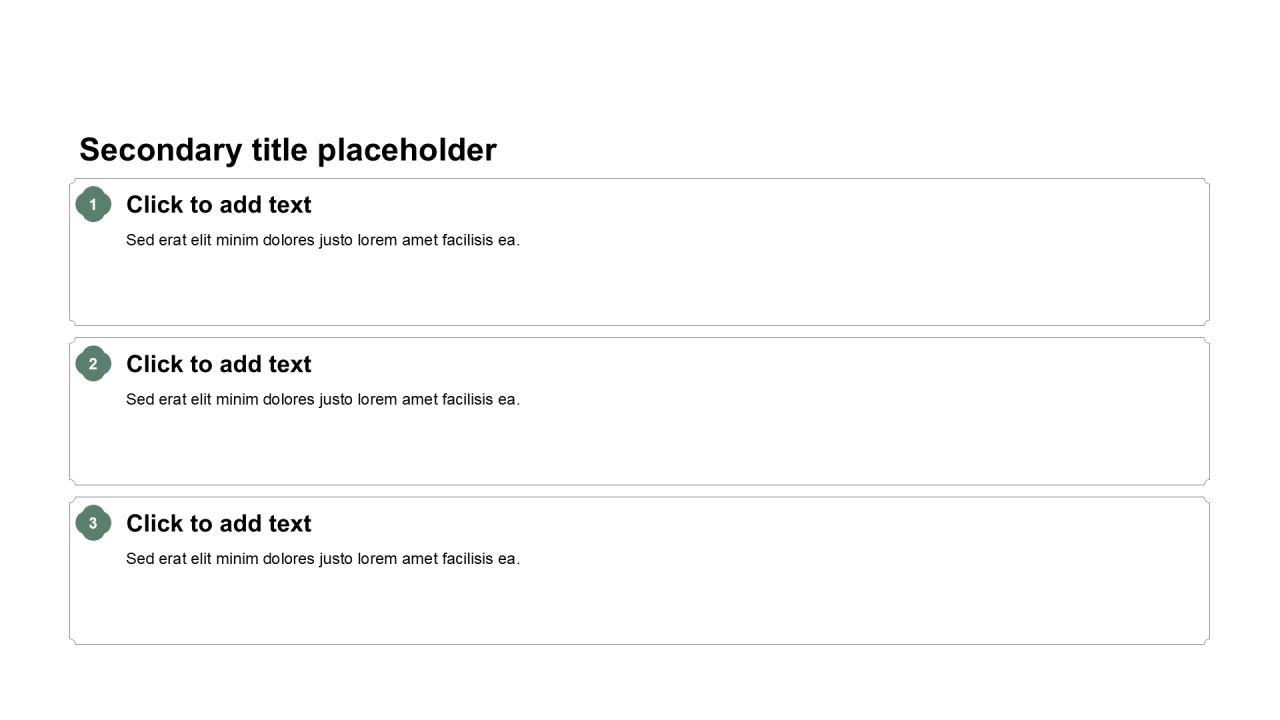1280x720 pixels.
Task: Select "Click to add text" beside badge 3
Action: click(x=218, y=524)
